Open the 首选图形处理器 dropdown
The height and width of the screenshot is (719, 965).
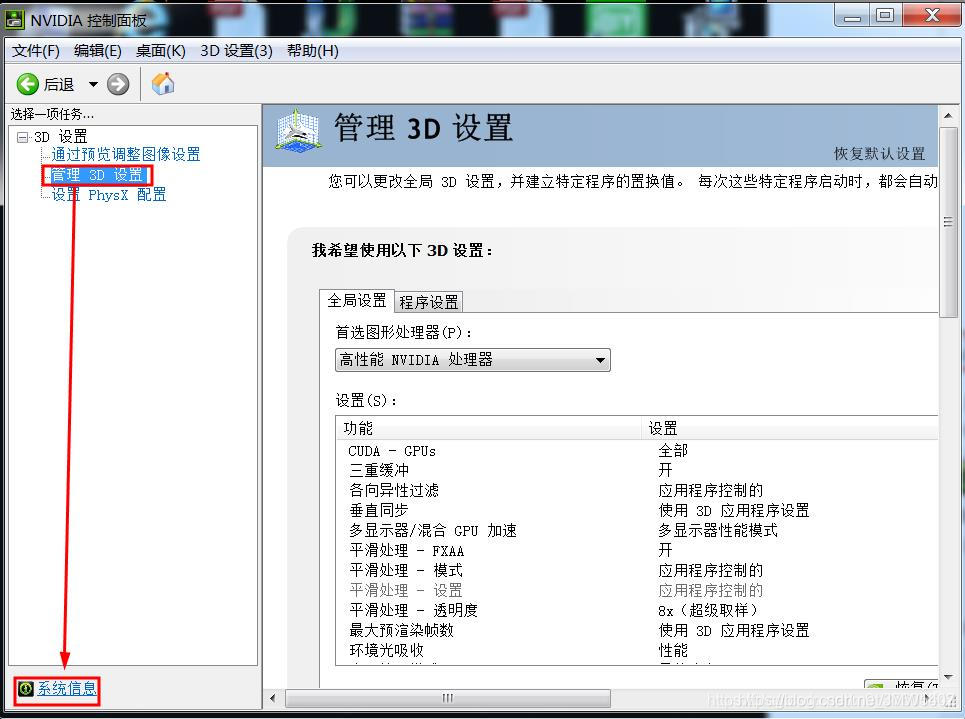pos(473,360)
